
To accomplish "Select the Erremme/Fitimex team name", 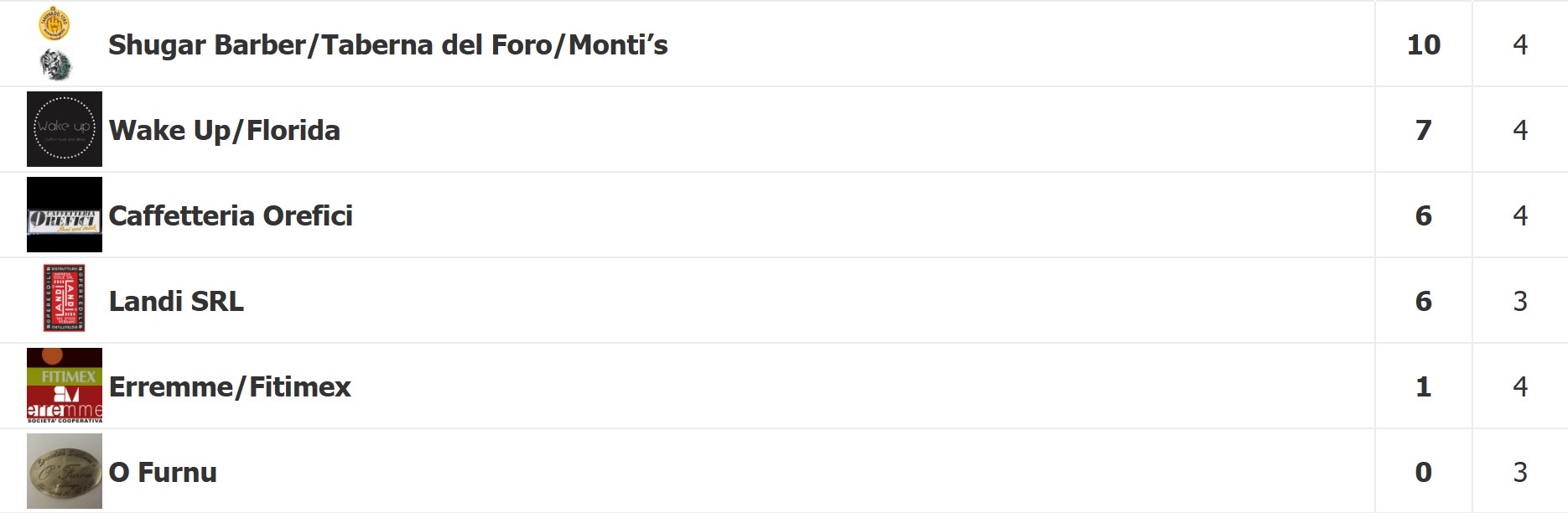I will pyautogui.click(x=230, y=386).
